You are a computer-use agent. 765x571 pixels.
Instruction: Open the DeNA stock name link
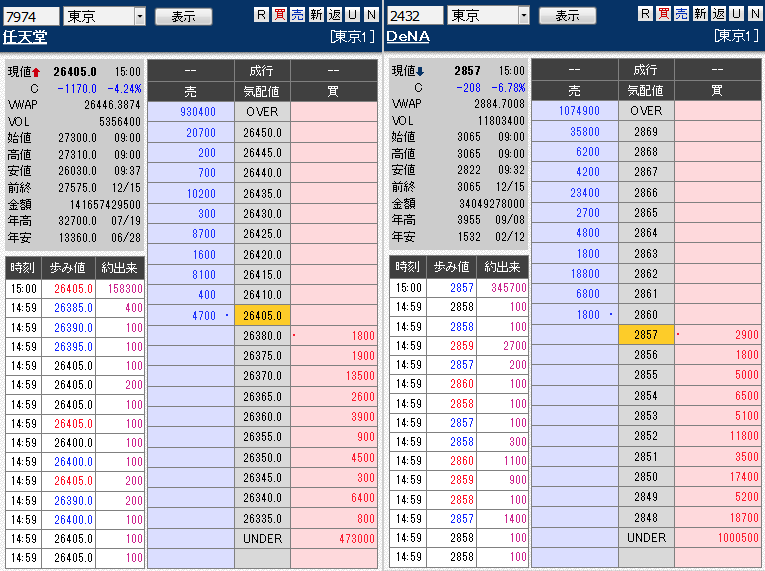408,36
